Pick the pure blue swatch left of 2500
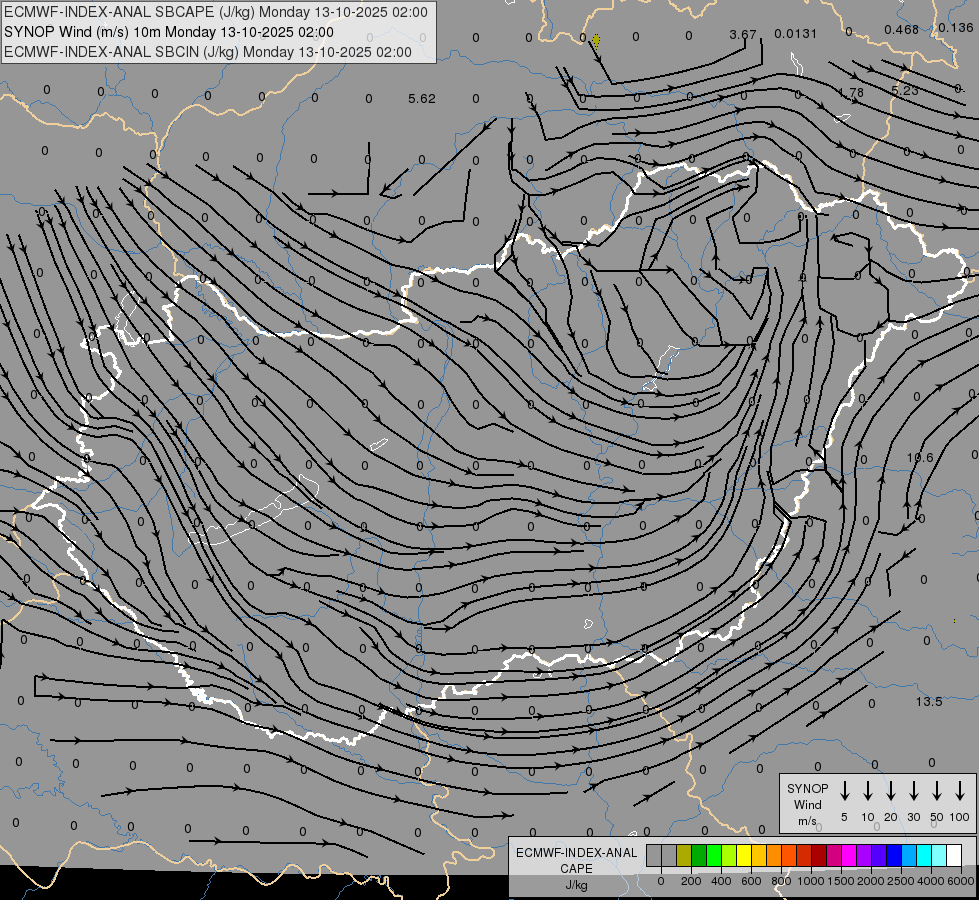 tap(893, 855)
